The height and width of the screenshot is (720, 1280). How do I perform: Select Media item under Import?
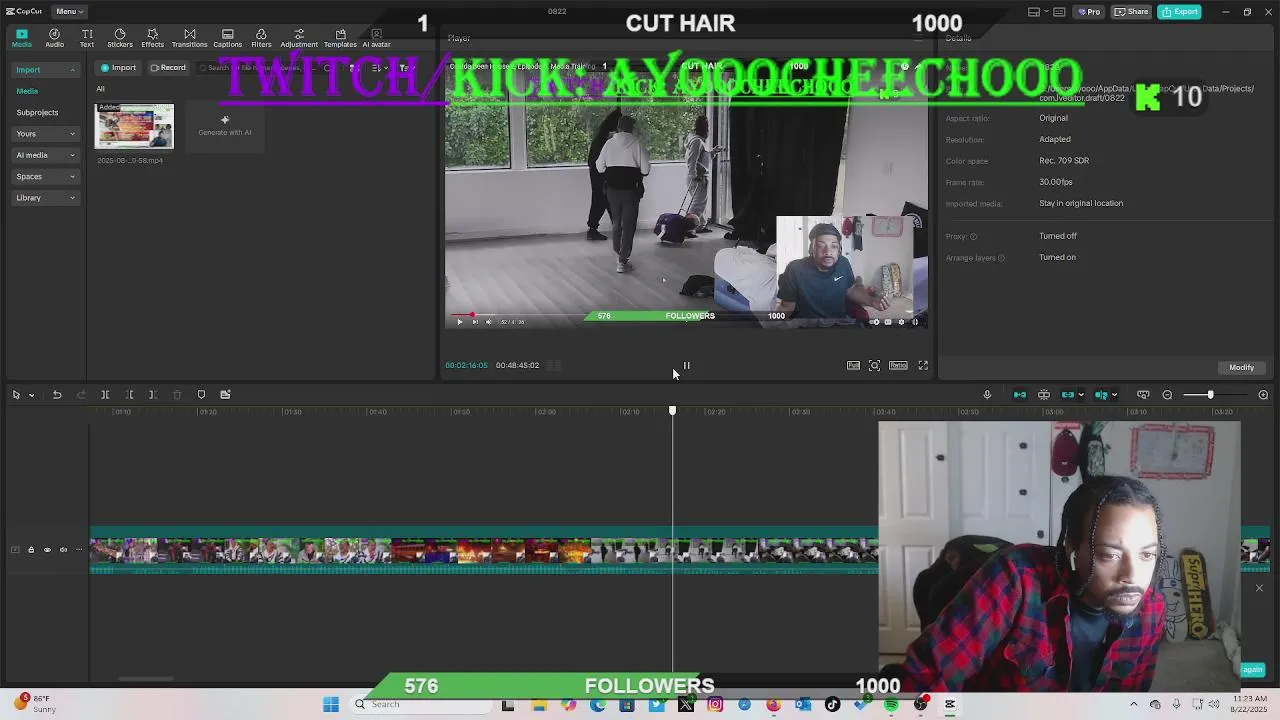point(27,91)
